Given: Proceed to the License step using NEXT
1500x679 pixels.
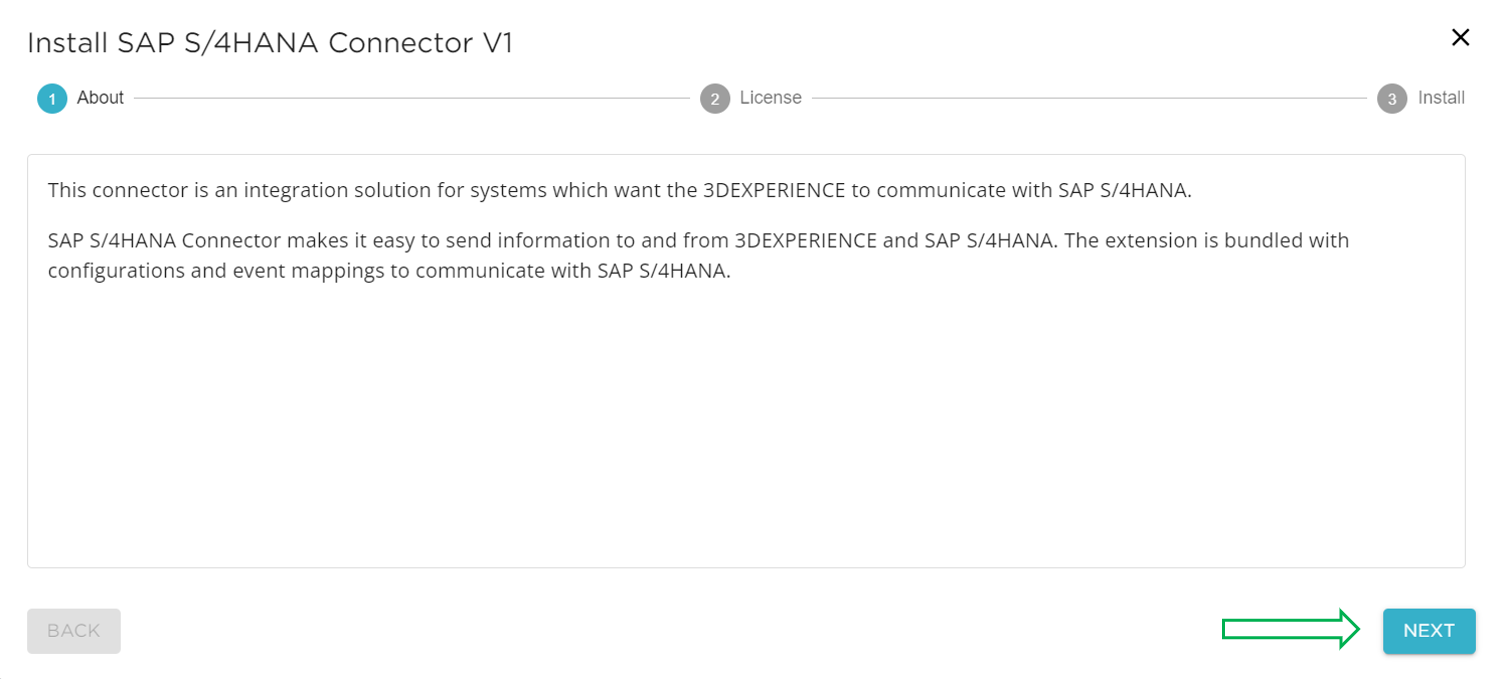Looking at the screenshot, I should 1429,631.
